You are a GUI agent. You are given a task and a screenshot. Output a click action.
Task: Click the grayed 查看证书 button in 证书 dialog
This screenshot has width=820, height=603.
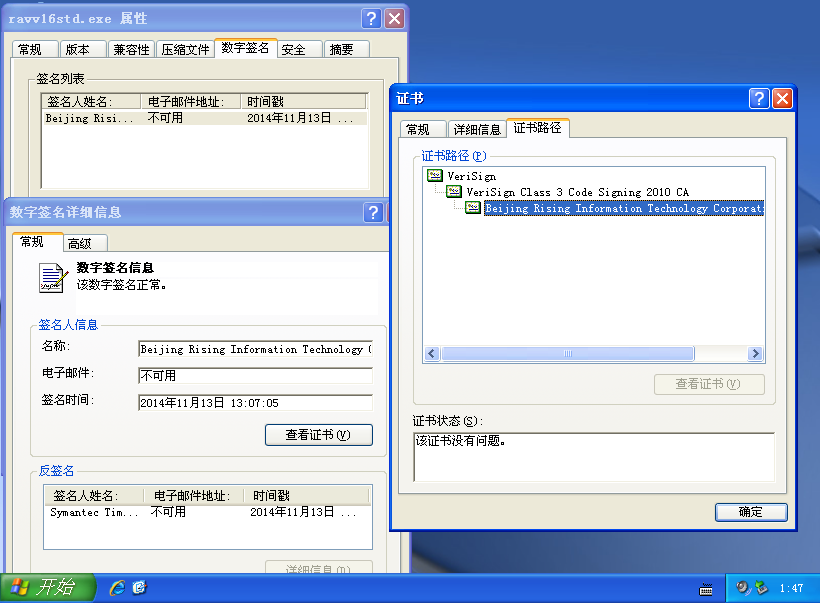coord(709,384)
